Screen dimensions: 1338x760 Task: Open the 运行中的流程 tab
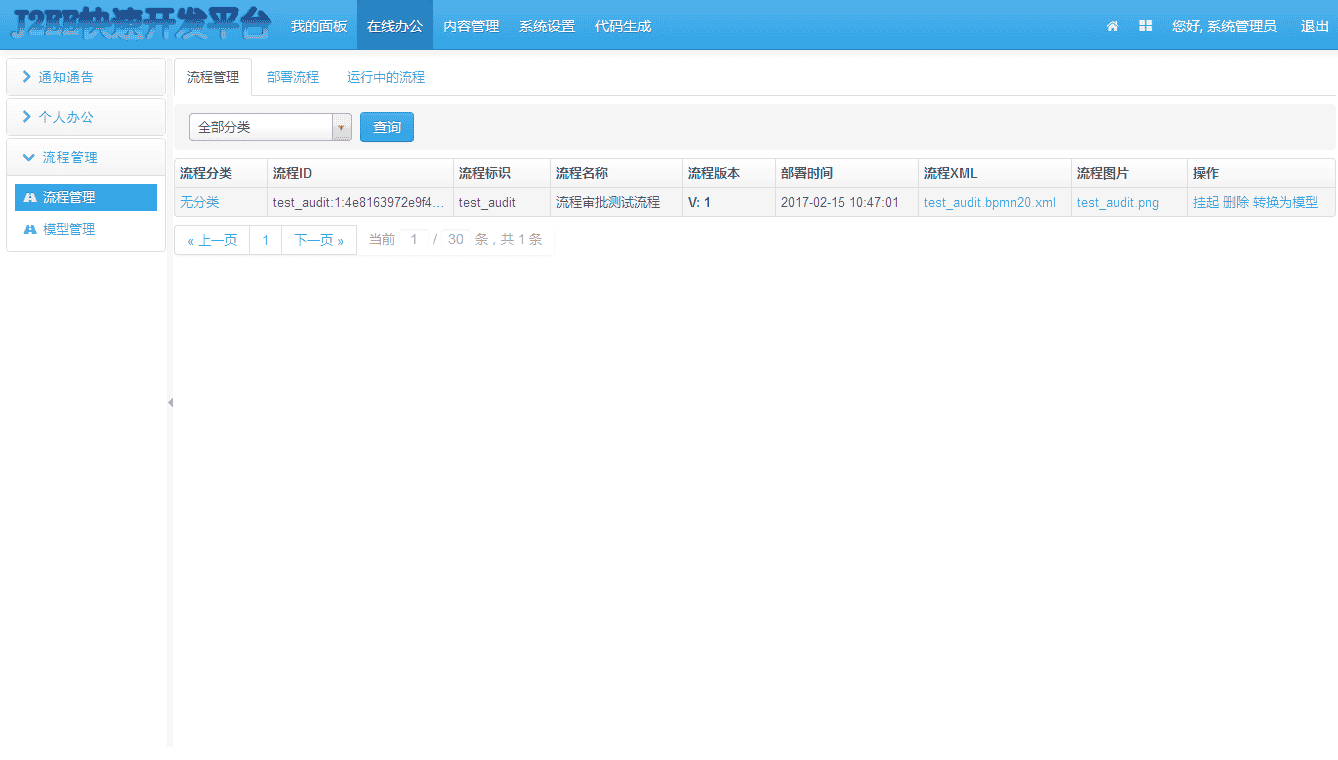pyautogui.click(x=383, y=76)
